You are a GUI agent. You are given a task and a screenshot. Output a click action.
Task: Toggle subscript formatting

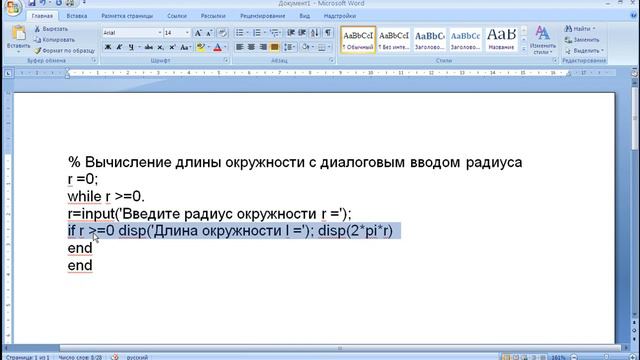[x=160, y=47]
